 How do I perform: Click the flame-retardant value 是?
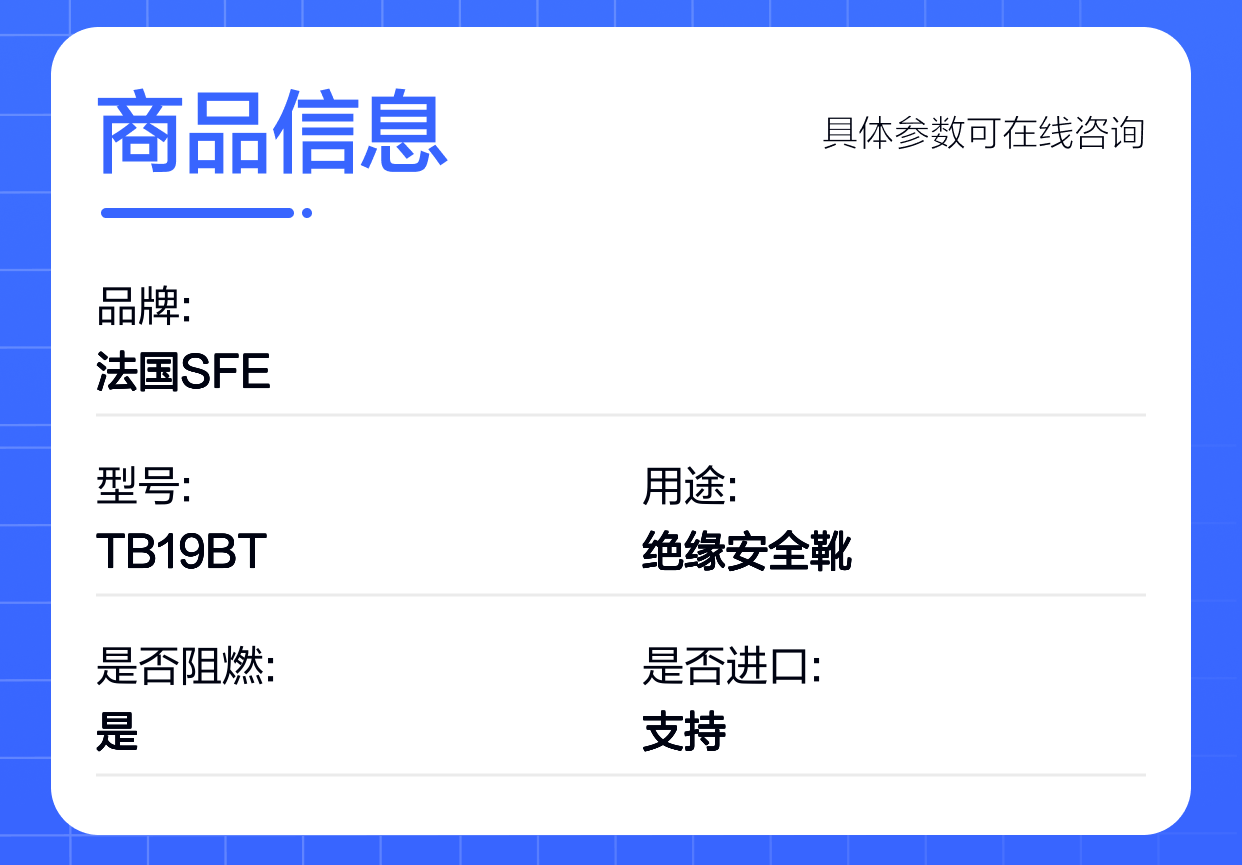117,733
